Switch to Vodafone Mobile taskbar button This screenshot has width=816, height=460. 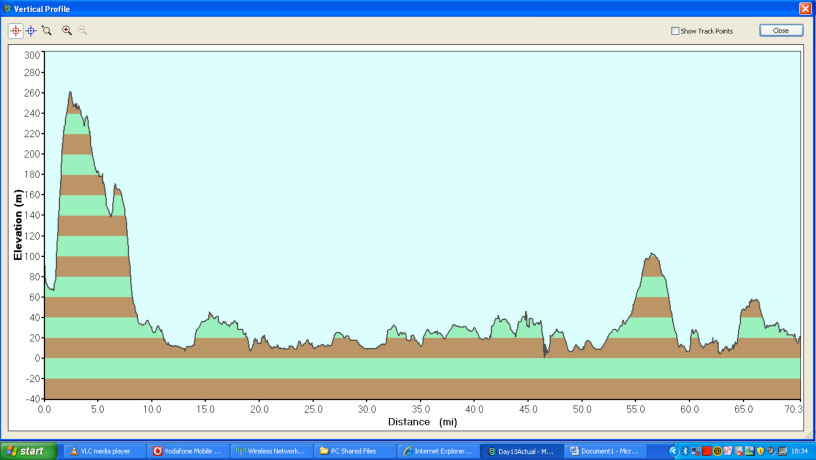[x=187, y=451]
